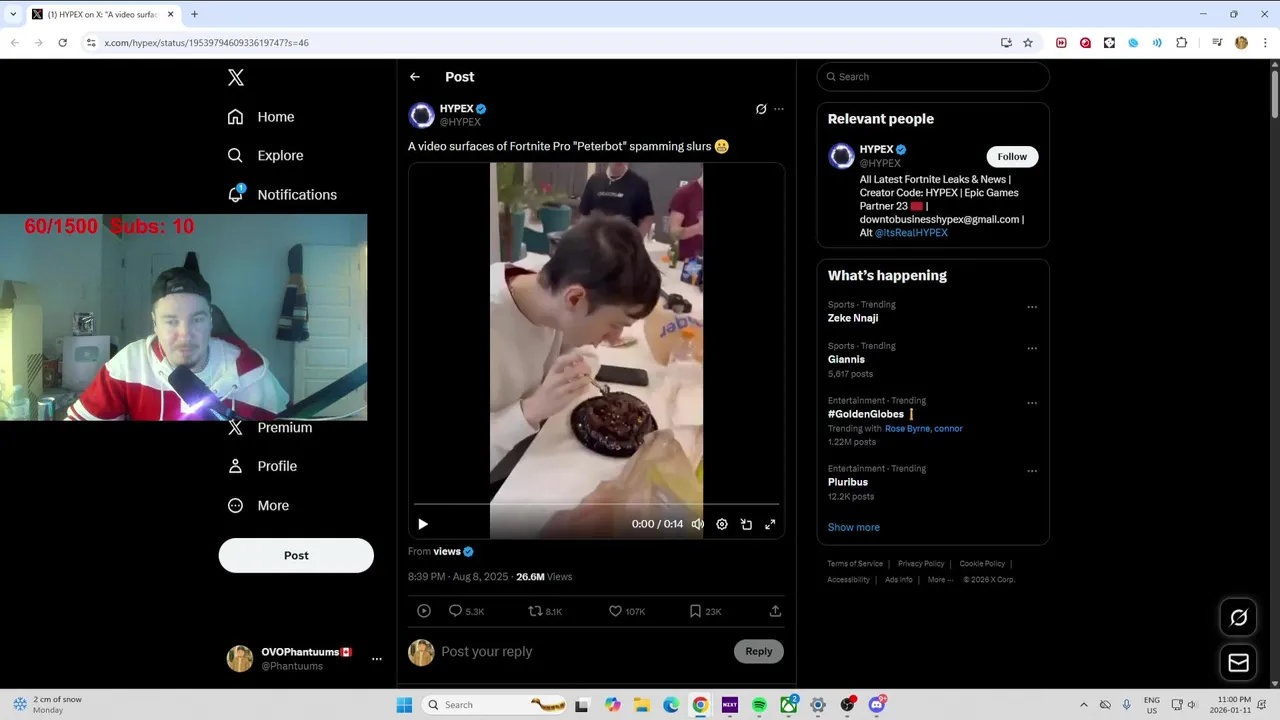Open the tab search dropdown
This screenshot has width=1280, height=720.
(x=13, y=14)
